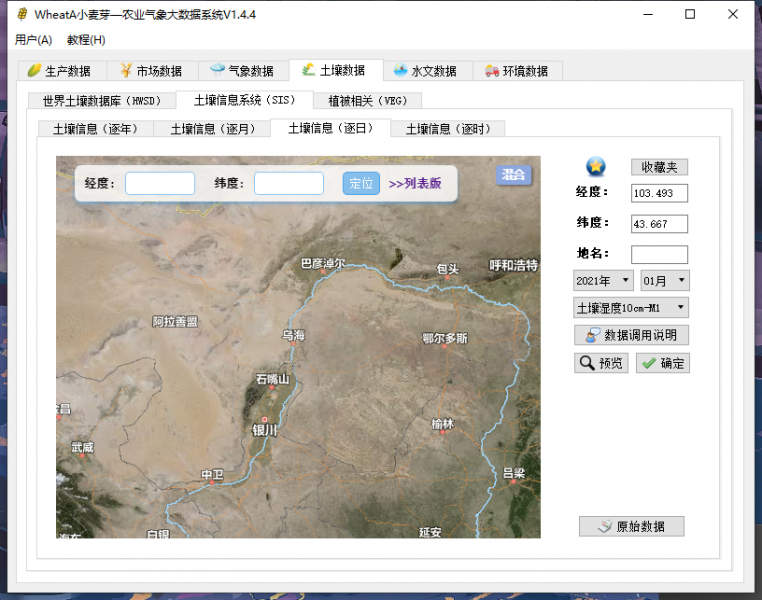The width and height of the screenshot is (762, 600).
Task: Open the 生产数据 tab
Action: pyautogui.click(x=59, y=71)
